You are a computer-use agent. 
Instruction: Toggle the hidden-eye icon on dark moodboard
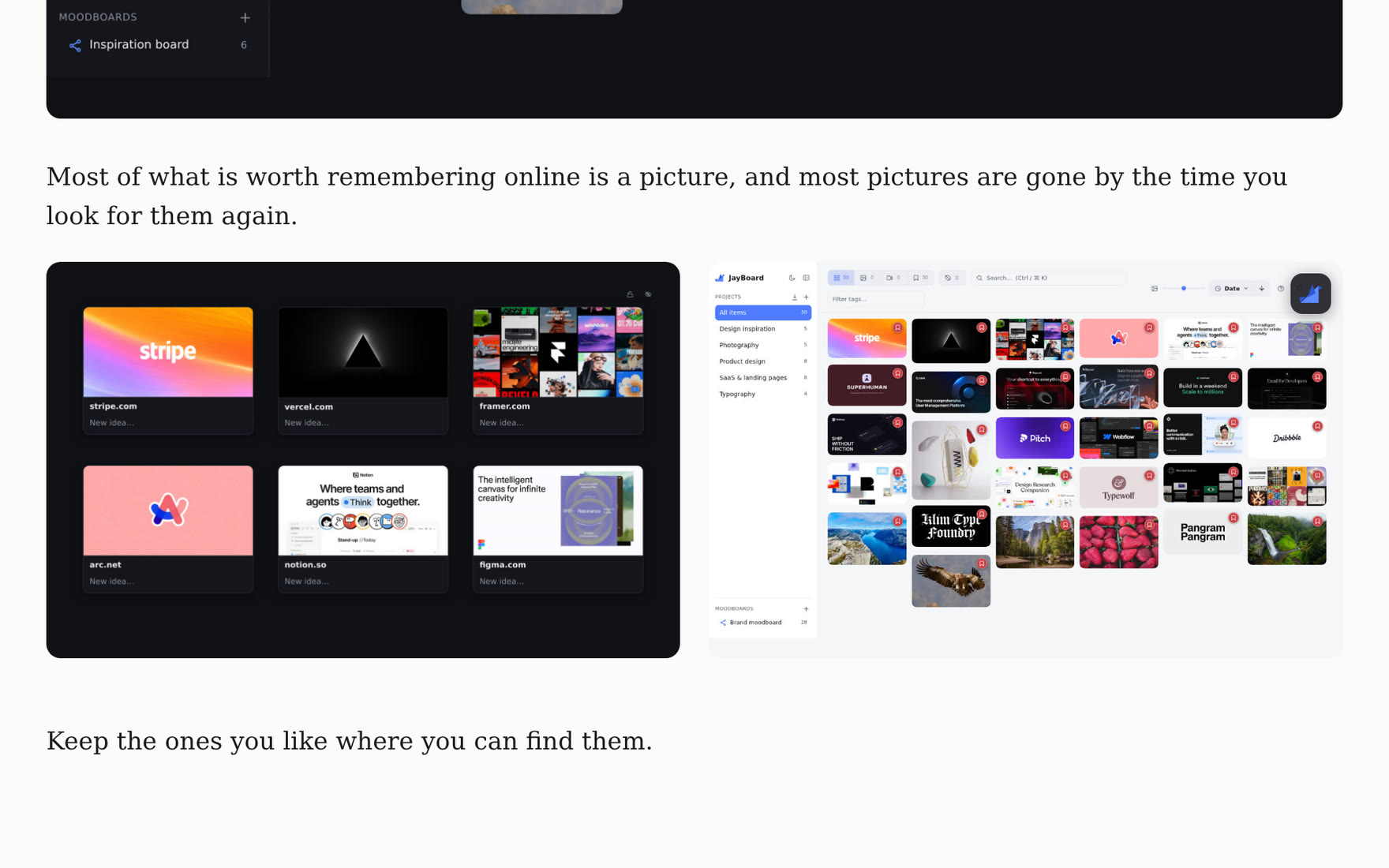pyautogui.click(x=648, y=294)
